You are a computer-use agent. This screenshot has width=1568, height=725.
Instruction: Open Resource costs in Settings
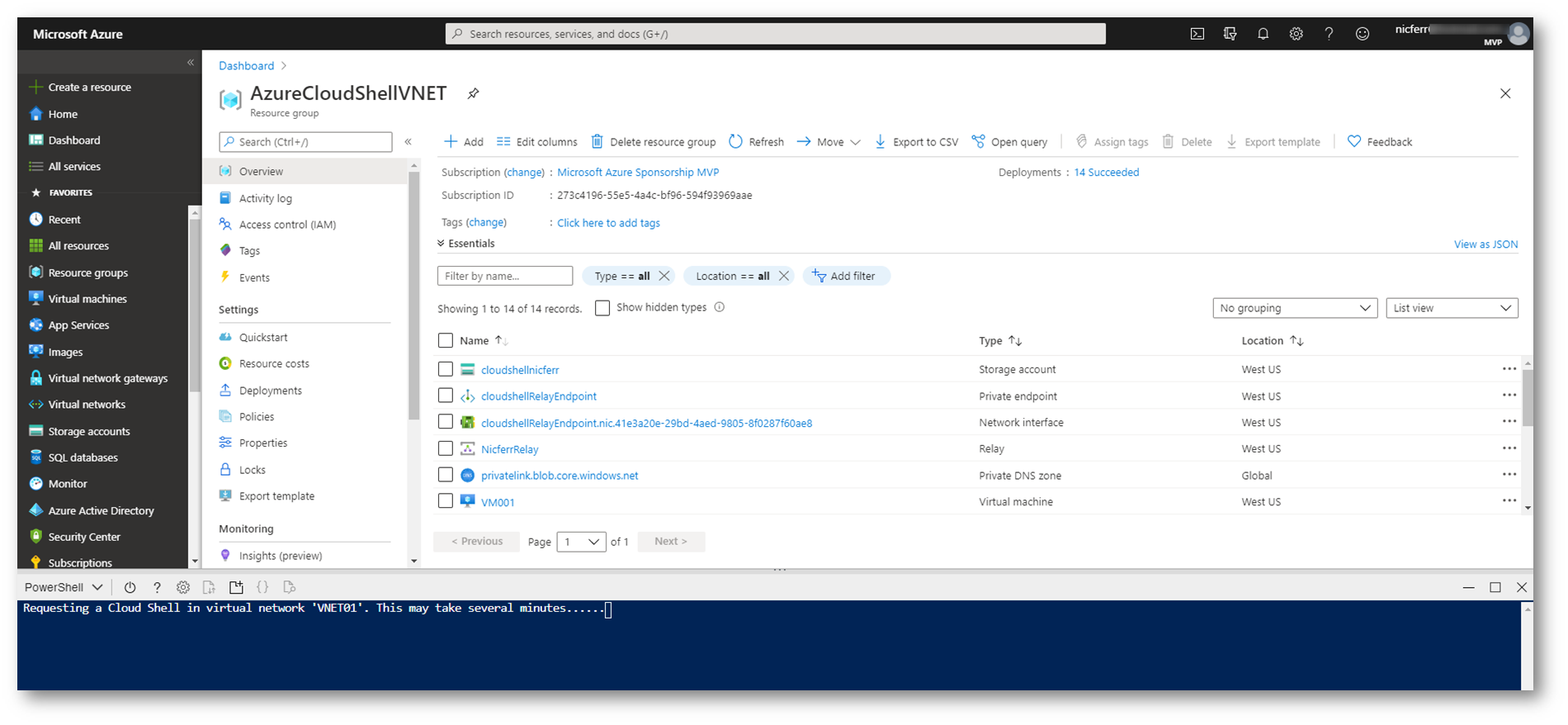click(274, 363)
